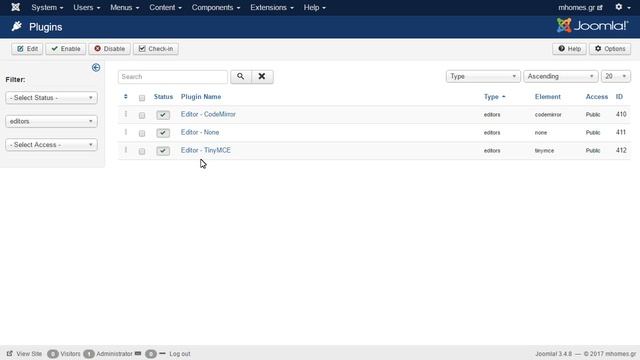Sort by the Status column header
The width and height of the screenshot is (640, 360).
163,97
